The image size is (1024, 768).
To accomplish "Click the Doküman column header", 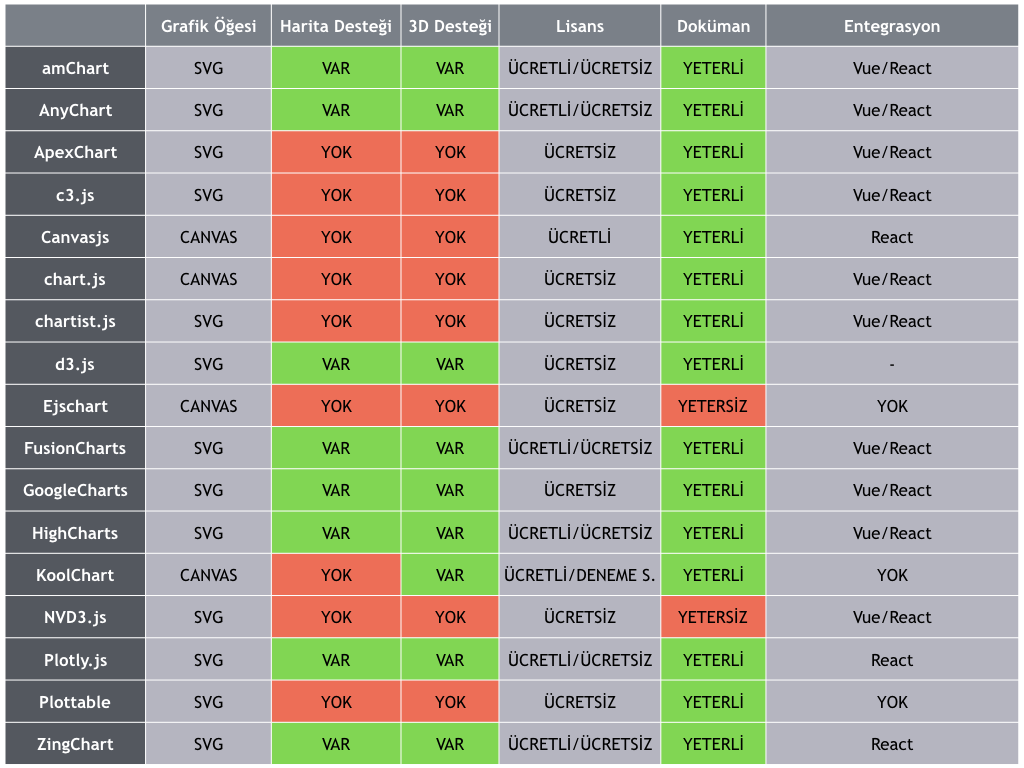I will [713, 26].
